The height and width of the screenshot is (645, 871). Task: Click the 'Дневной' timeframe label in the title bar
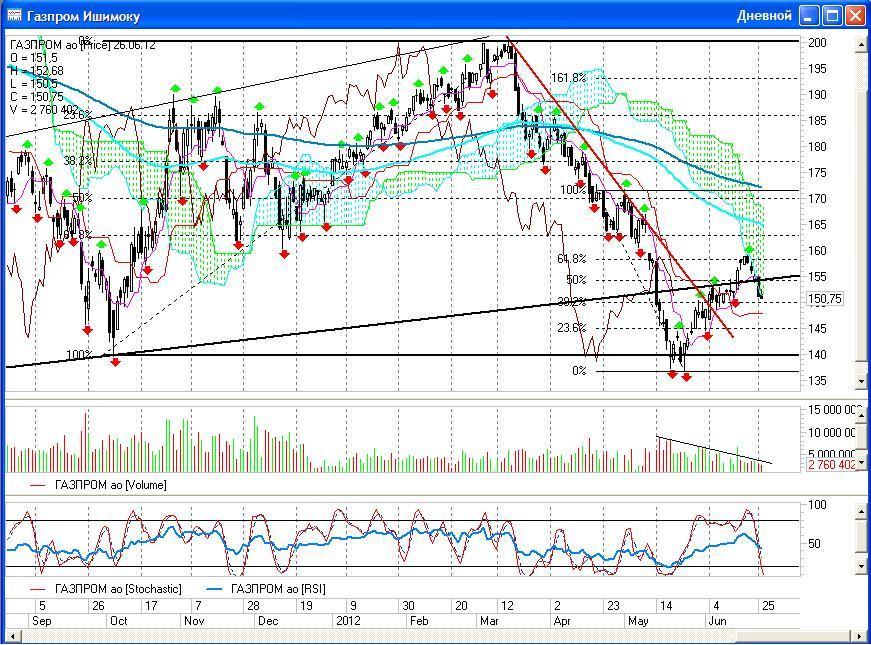pyautogui.click(x=764, y=16)
